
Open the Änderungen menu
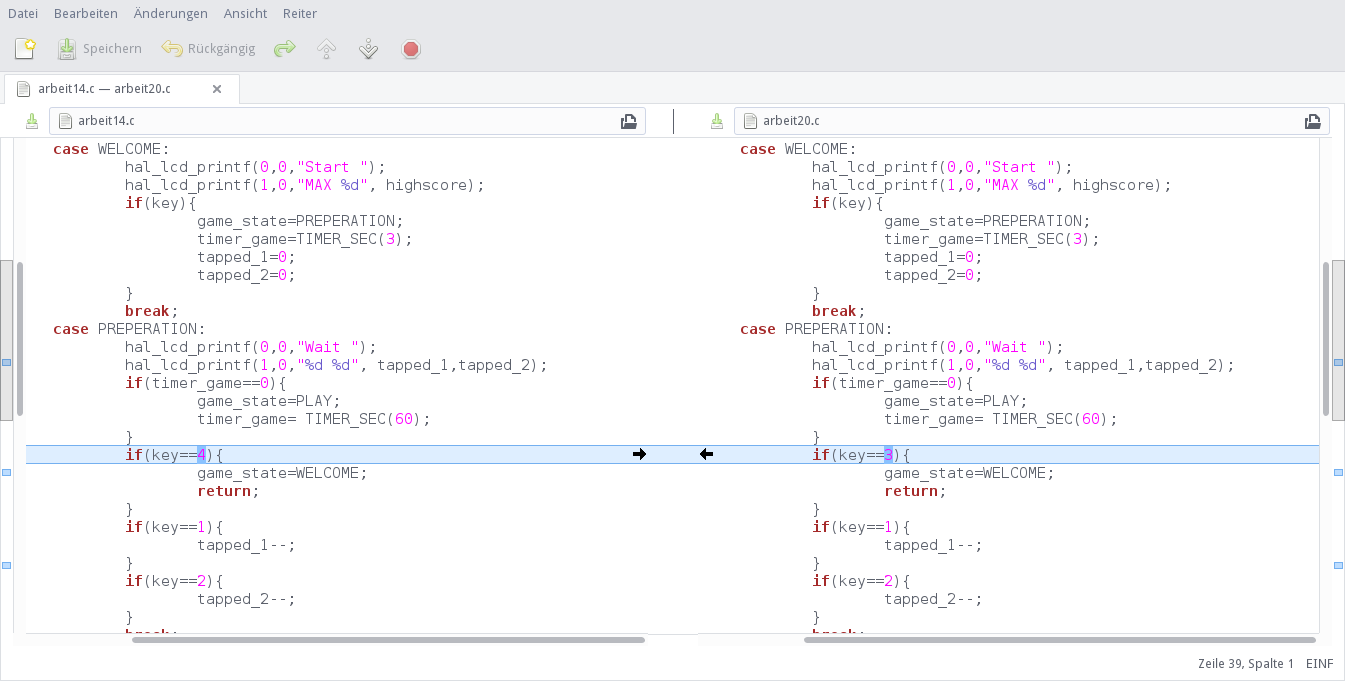point(171,13)
